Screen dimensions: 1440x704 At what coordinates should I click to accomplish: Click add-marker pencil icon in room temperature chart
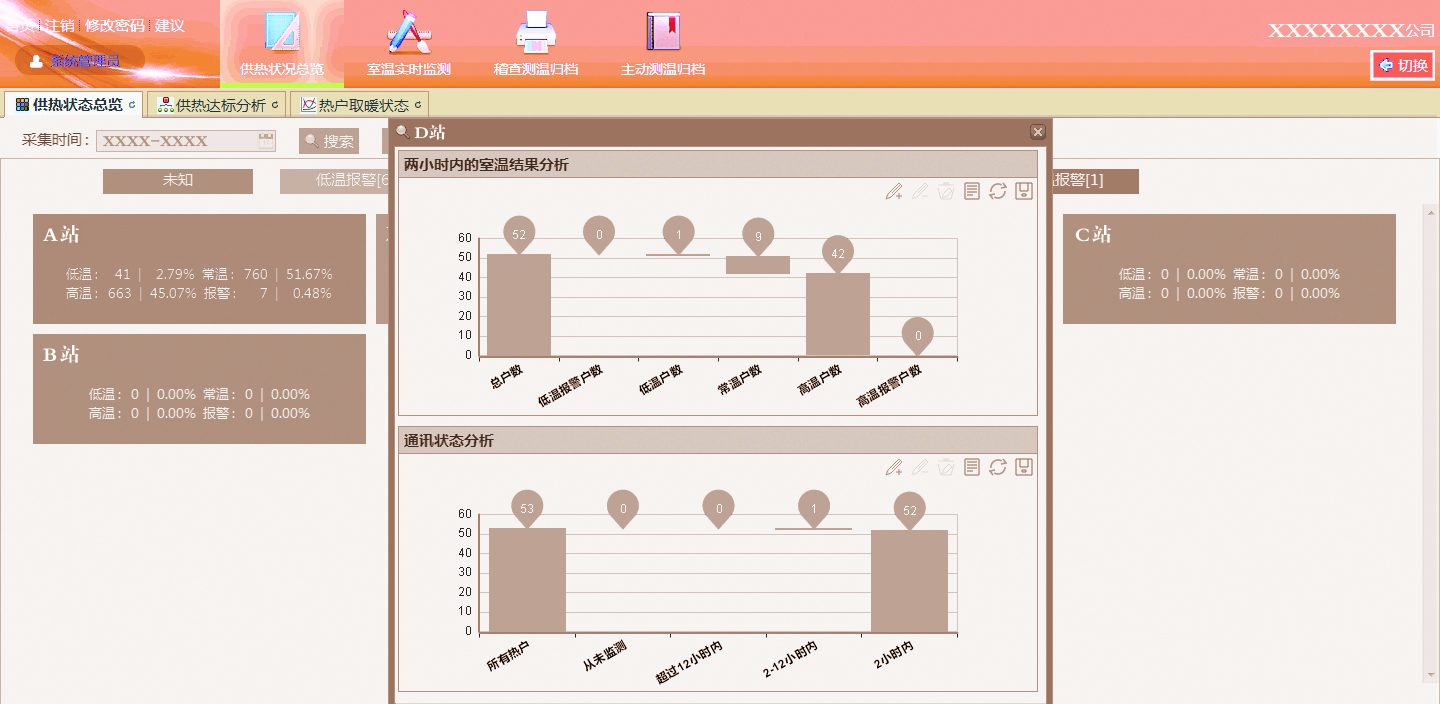(x=894, y=191)
